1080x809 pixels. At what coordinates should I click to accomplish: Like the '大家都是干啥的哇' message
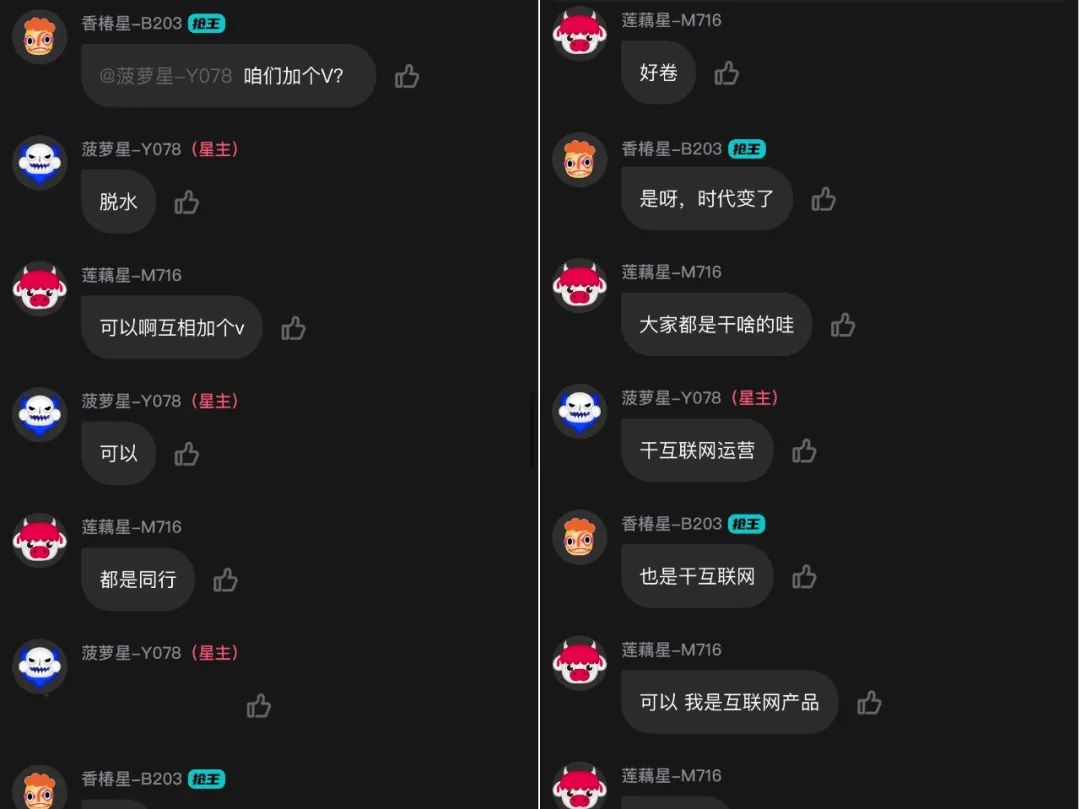[x=843, y=325]
